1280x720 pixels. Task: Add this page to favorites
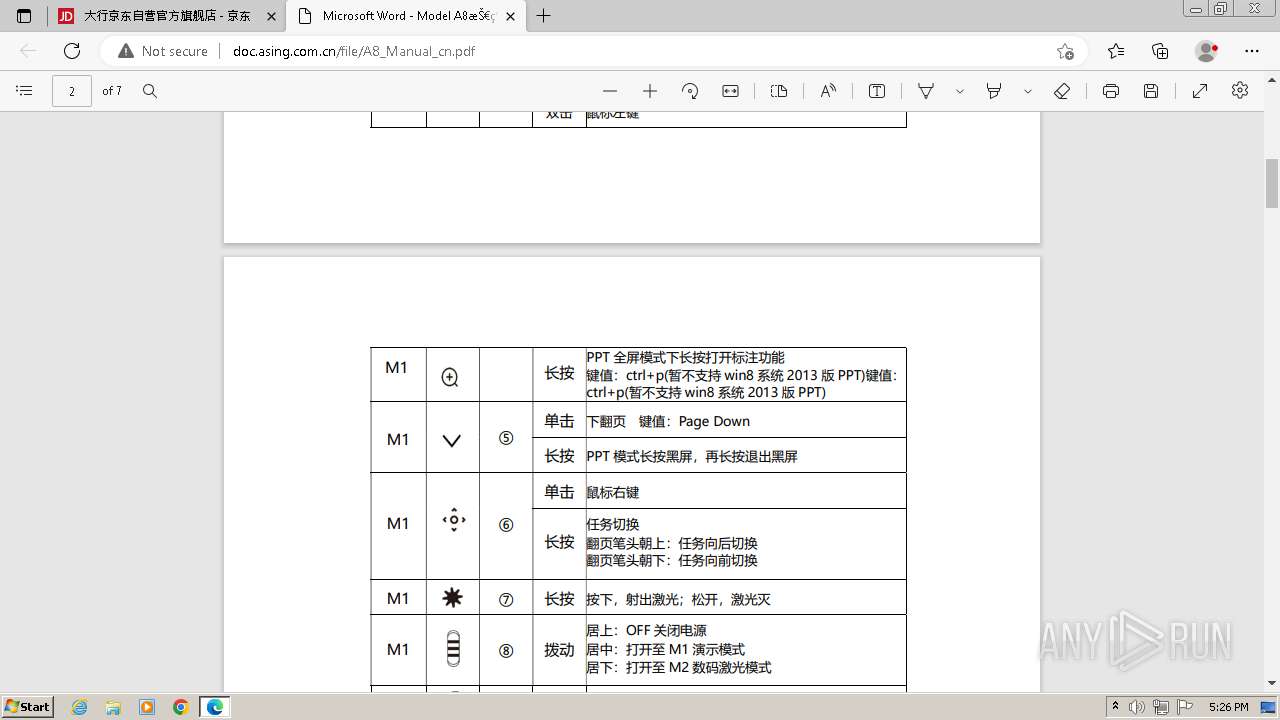click(x=1065, y=51)
